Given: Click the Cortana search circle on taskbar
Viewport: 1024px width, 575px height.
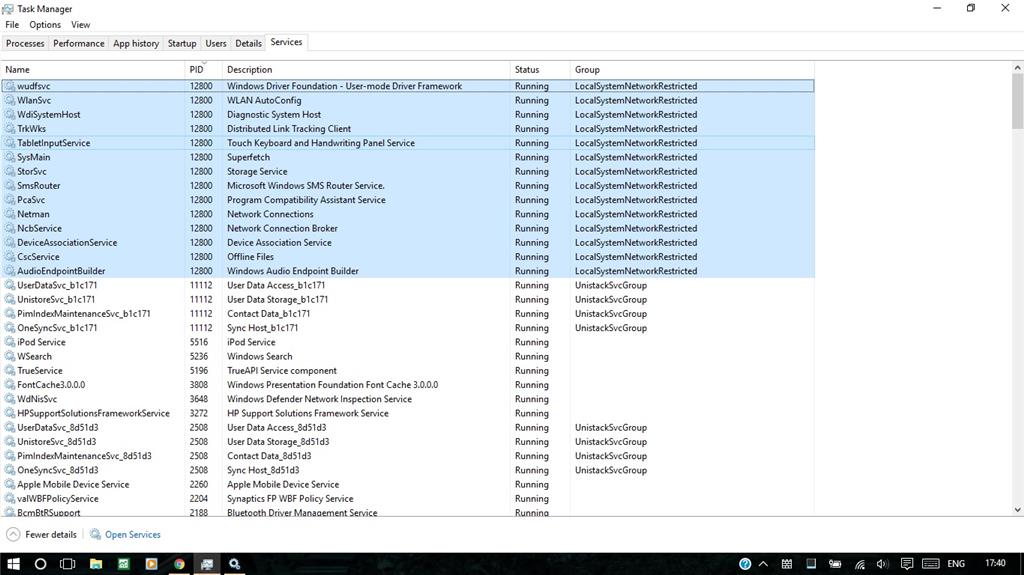Looking at the screenshot, I should [40, 564].
